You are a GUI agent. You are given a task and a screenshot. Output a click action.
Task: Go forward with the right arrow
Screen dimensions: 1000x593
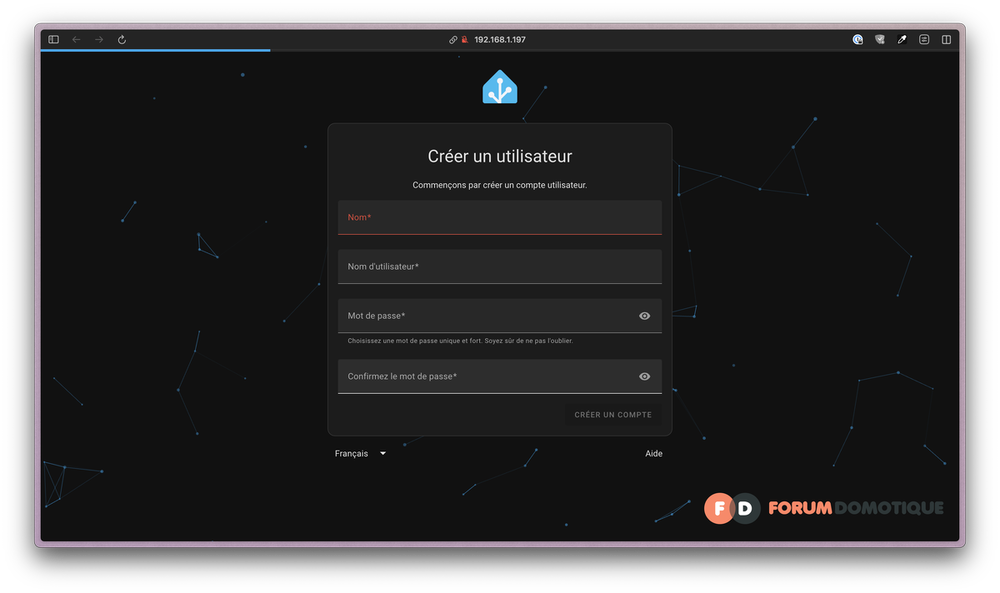99,40
